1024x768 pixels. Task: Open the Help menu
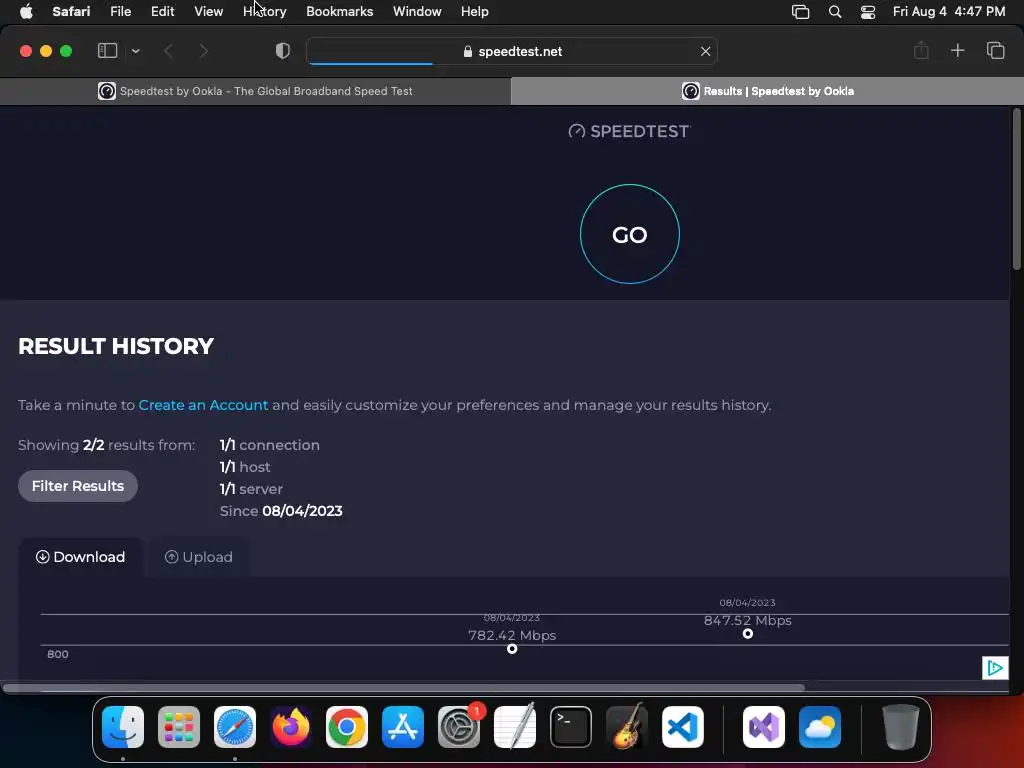pyautogui.click(x=475, y=11)
